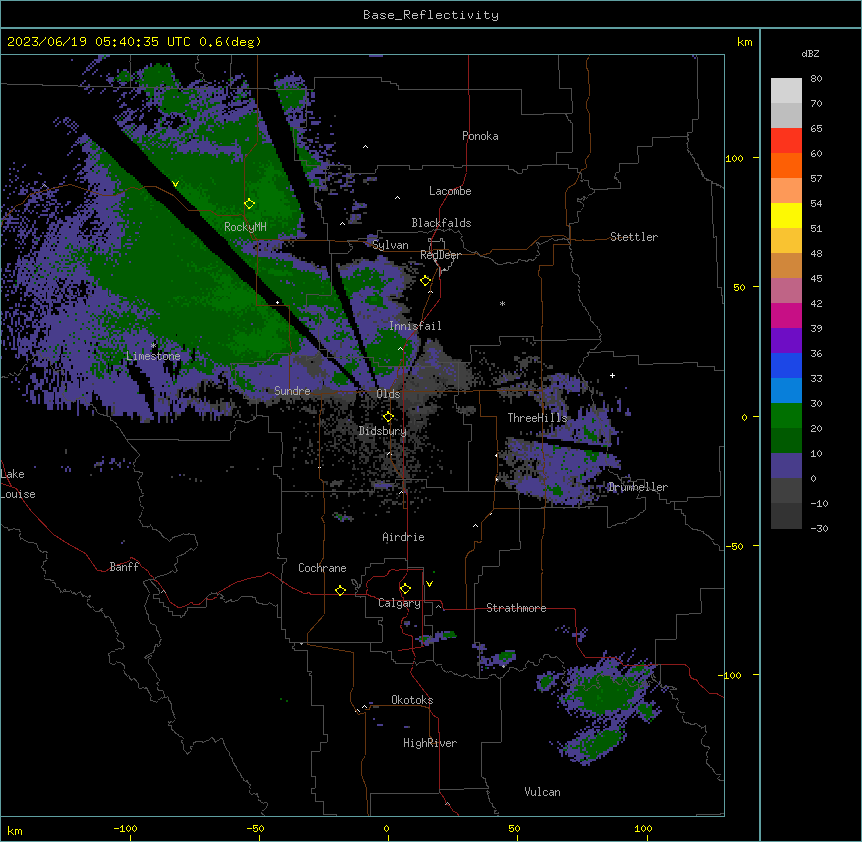The height and width of the screenshot is (842, 862).
Task: Click the Ponoka city label
Action: click(x=480, y=136)
